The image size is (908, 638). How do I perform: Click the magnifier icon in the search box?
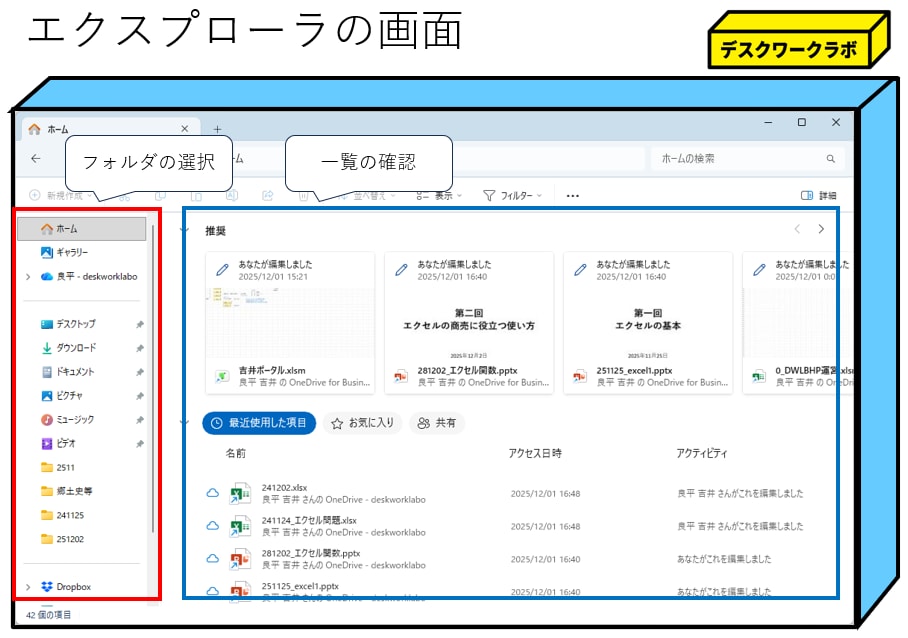pyautogui.click(x=830, y=159)
